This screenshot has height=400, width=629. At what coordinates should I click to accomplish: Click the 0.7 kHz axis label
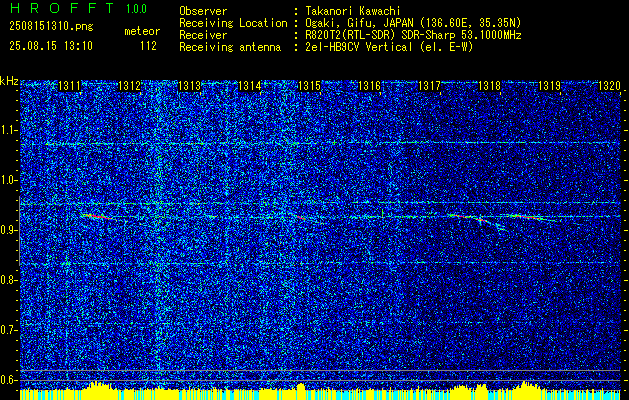(8, 330)
